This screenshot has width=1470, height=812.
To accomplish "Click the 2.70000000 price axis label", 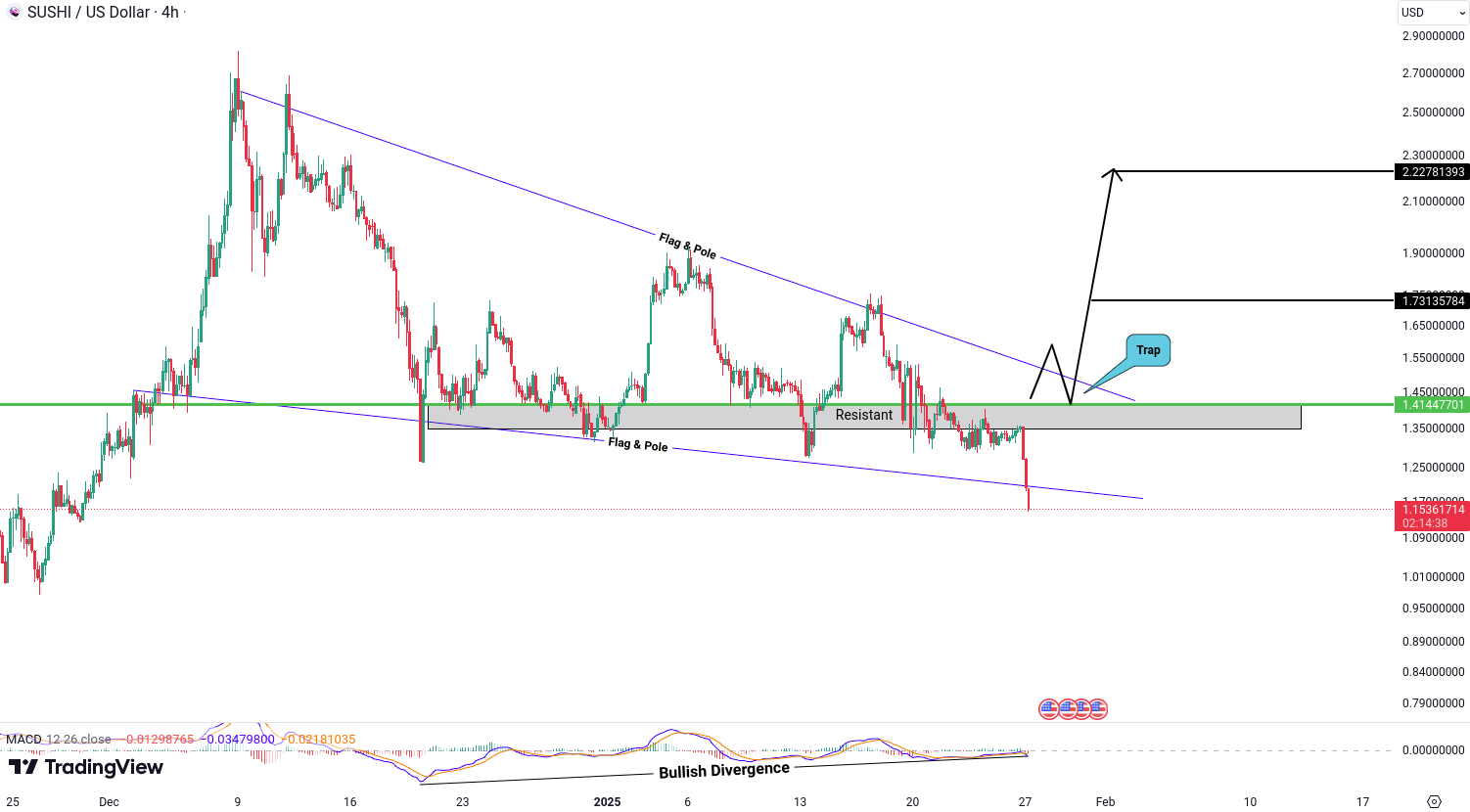I will (x=1433, y=73).
